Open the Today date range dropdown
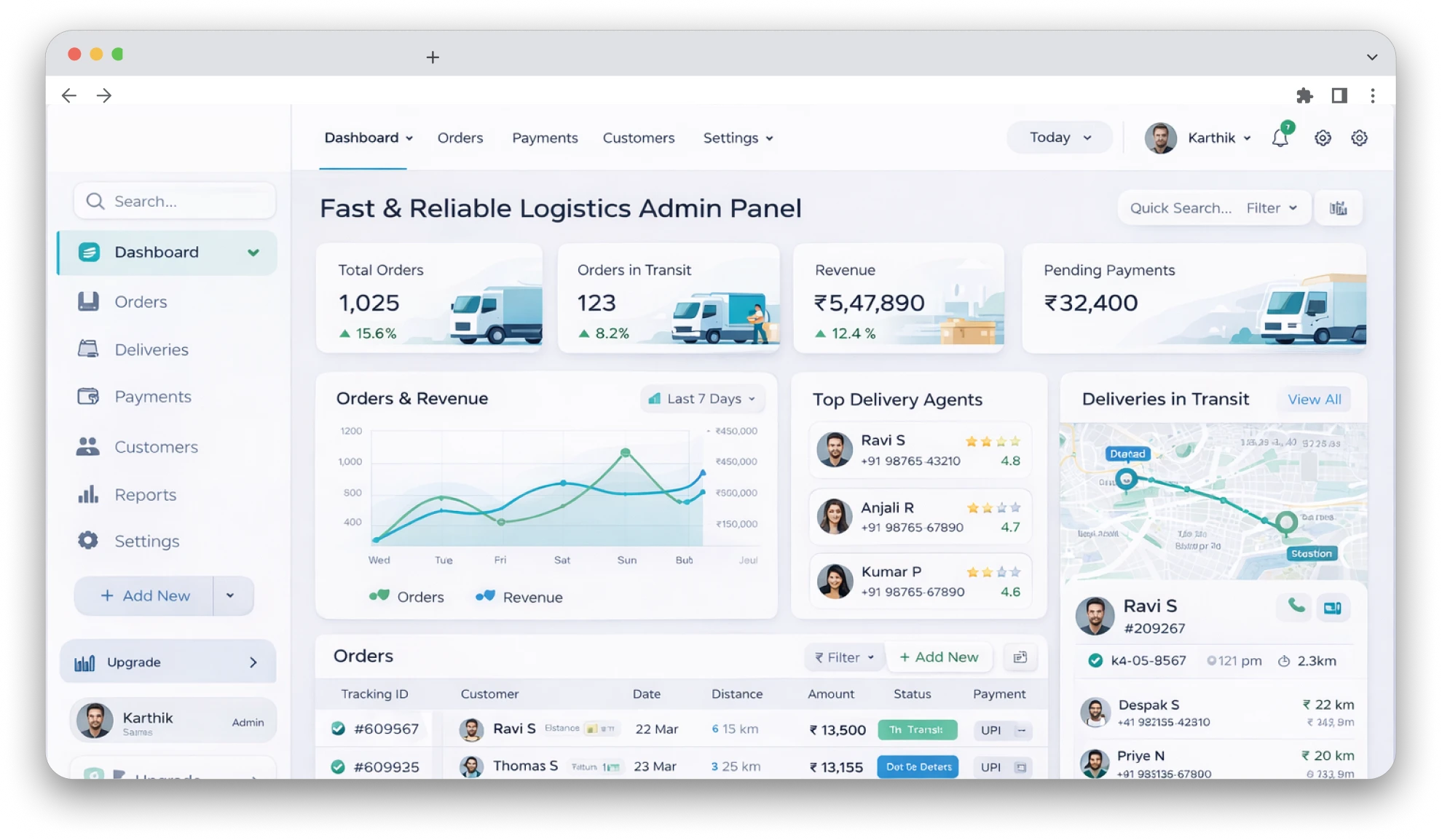The image size is (1442, 840). pos(1060,138)
